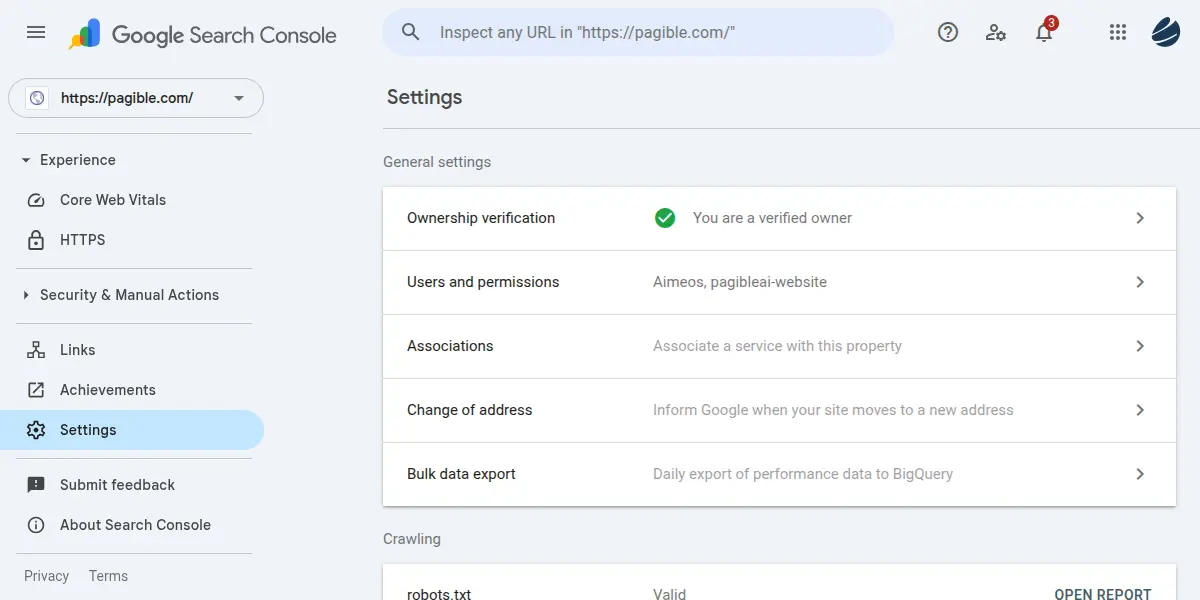
Task: Click the Valid status for robots.txt
Action: tap(670, 594)
